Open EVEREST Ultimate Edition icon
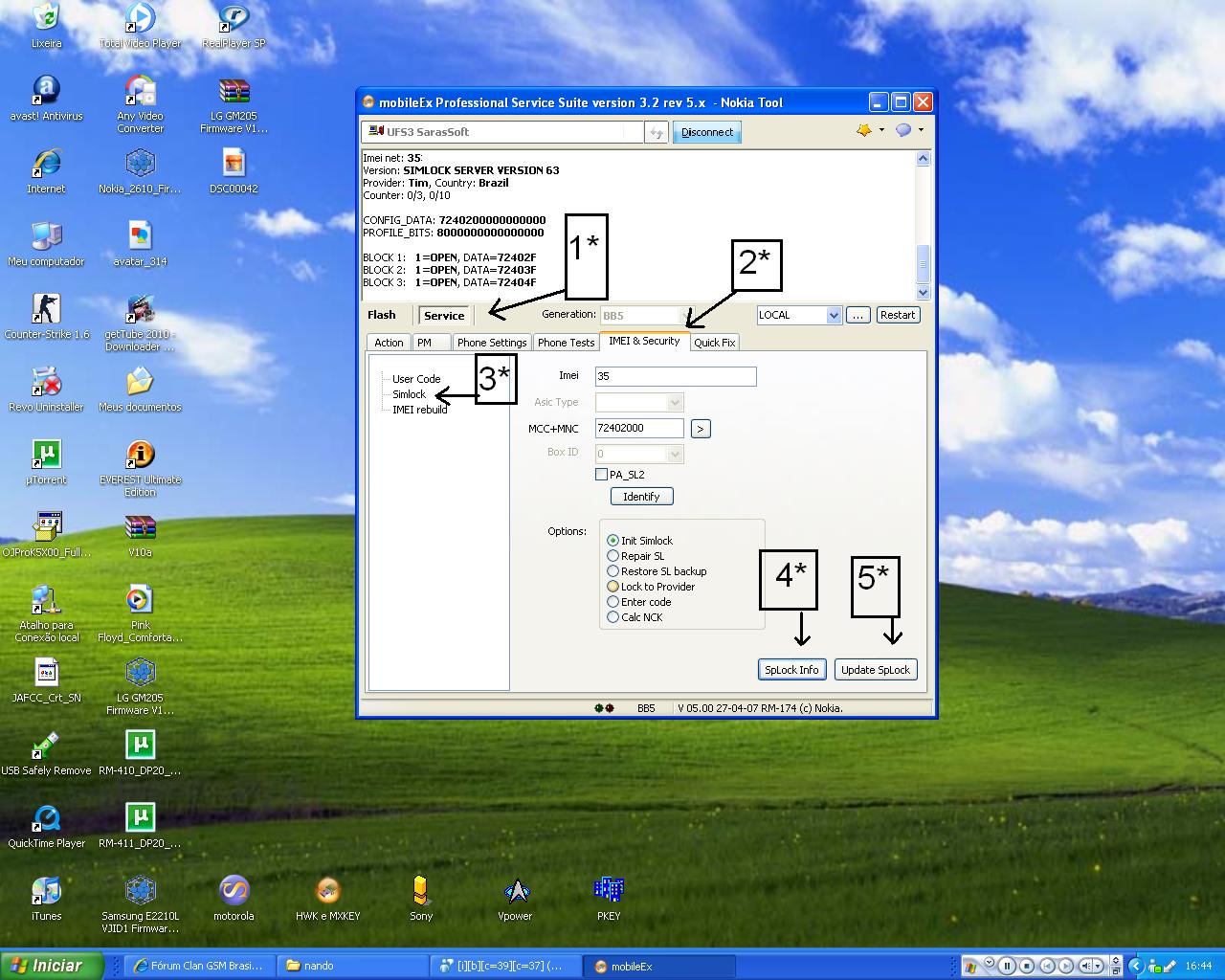The width and height of the screenshot is (1225, 980). tap(140, 468)
